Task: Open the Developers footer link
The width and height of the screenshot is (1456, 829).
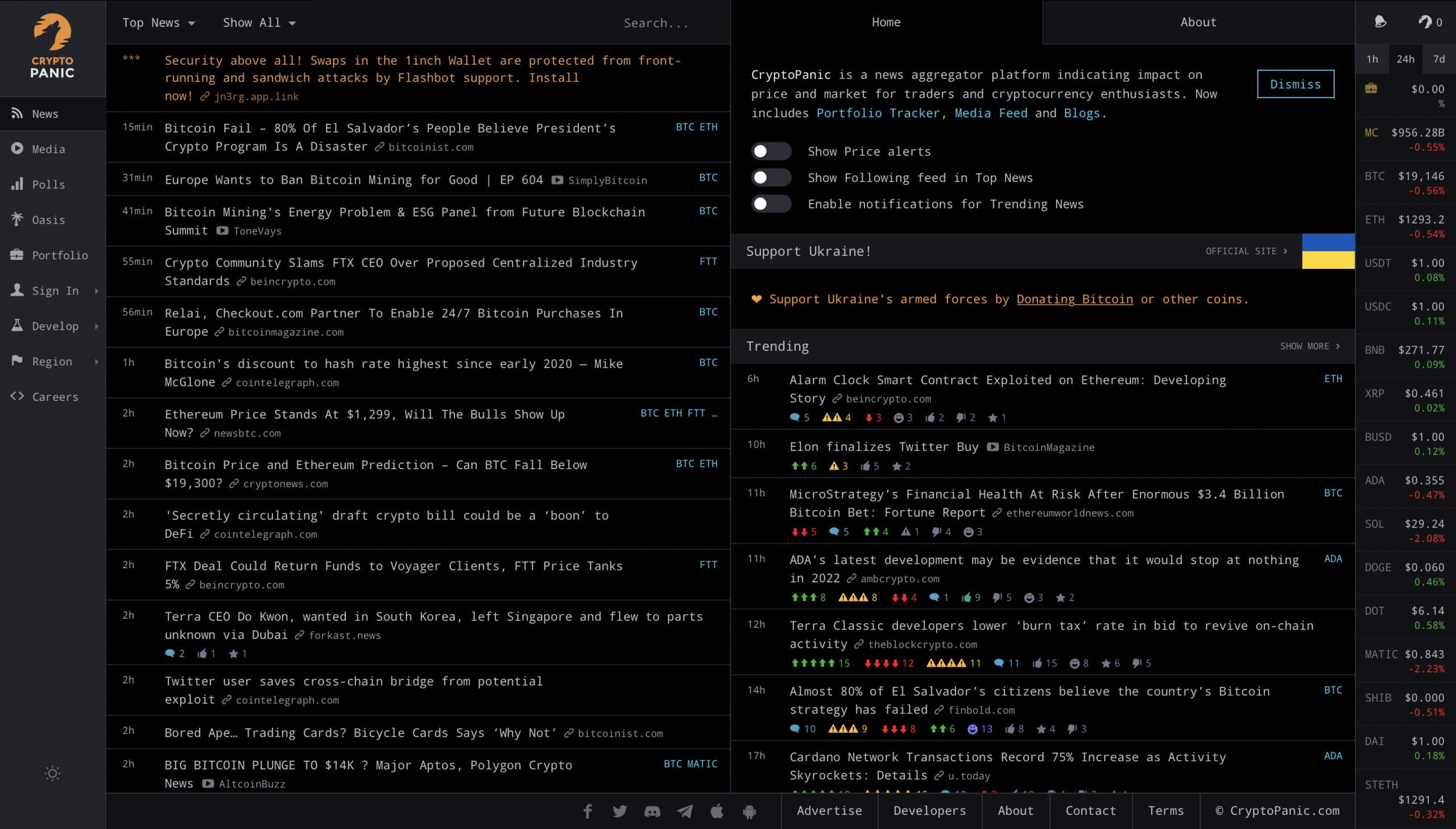Action: point(929,811)
